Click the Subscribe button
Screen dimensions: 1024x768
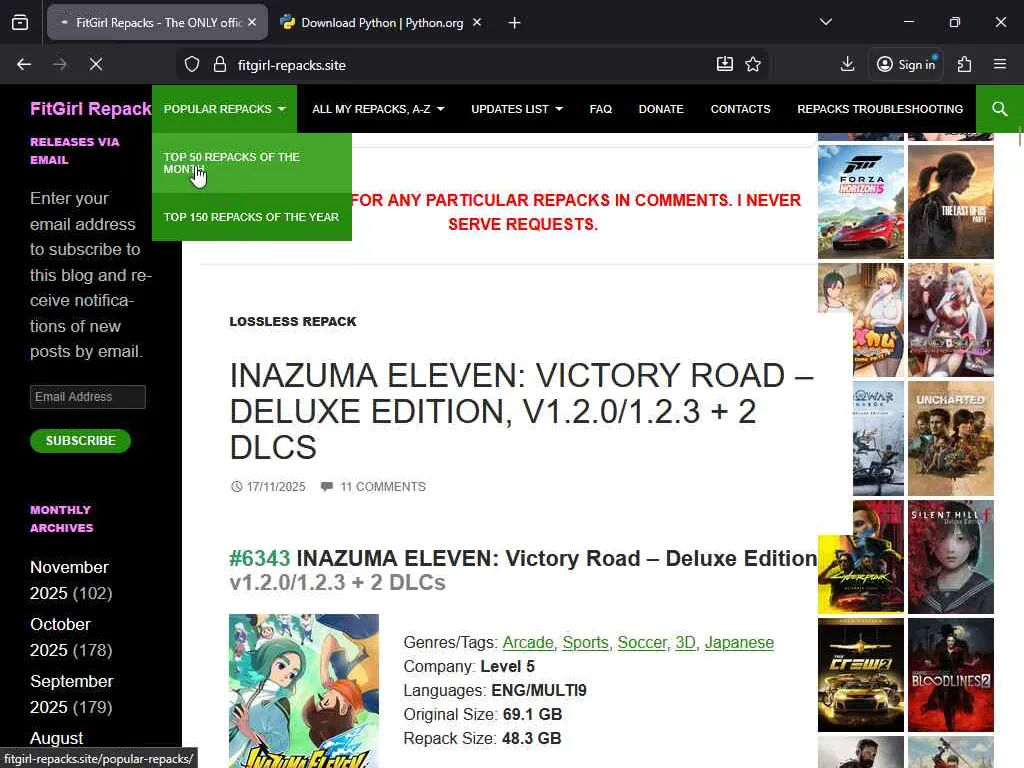click(80, 441)
